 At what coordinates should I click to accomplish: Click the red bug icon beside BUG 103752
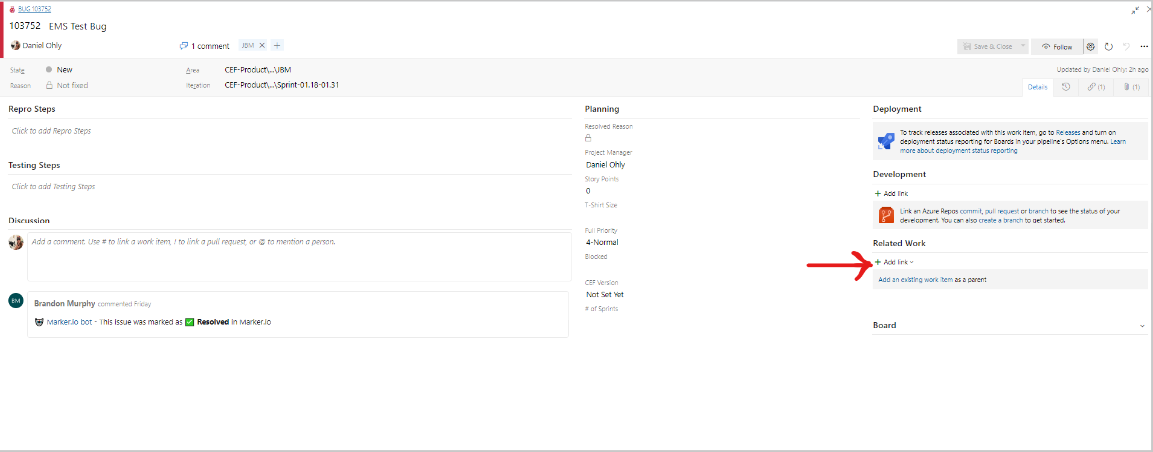pos(12,10)
